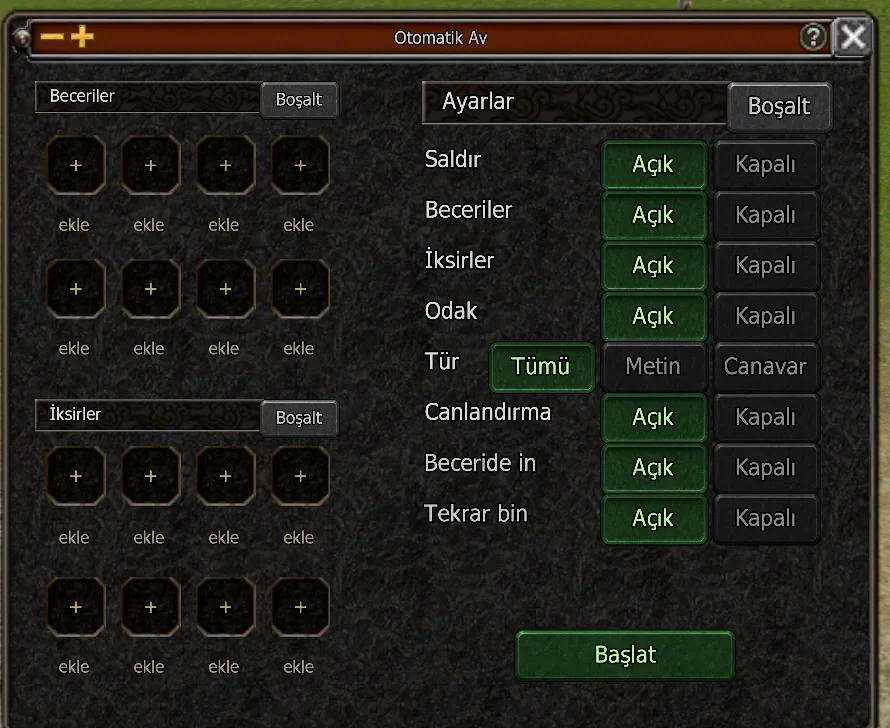Add a potion to the first İksirler top-row slot

tap(75, 476)
